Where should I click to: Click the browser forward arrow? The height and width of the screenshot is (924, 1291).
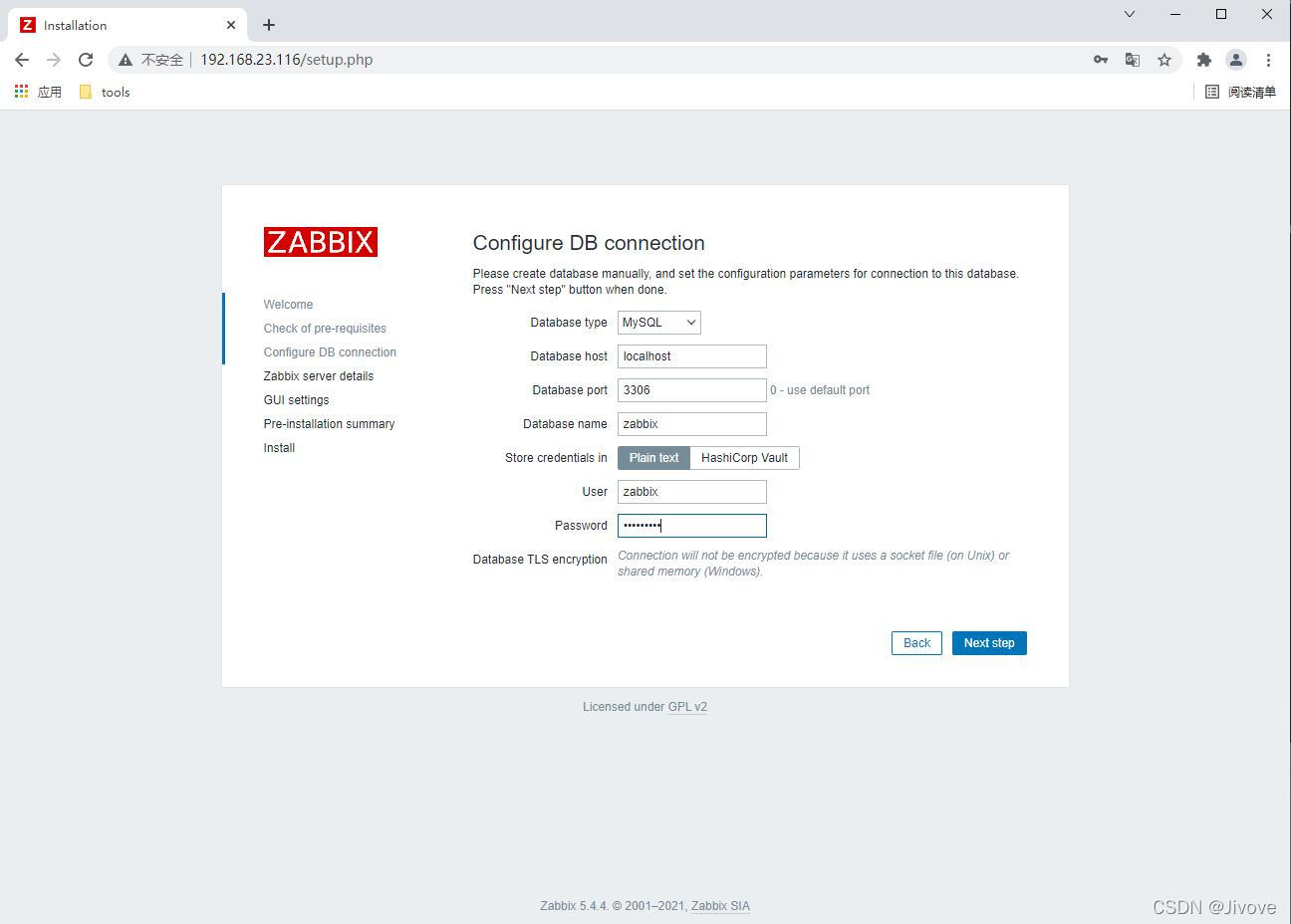coord(54,60)
